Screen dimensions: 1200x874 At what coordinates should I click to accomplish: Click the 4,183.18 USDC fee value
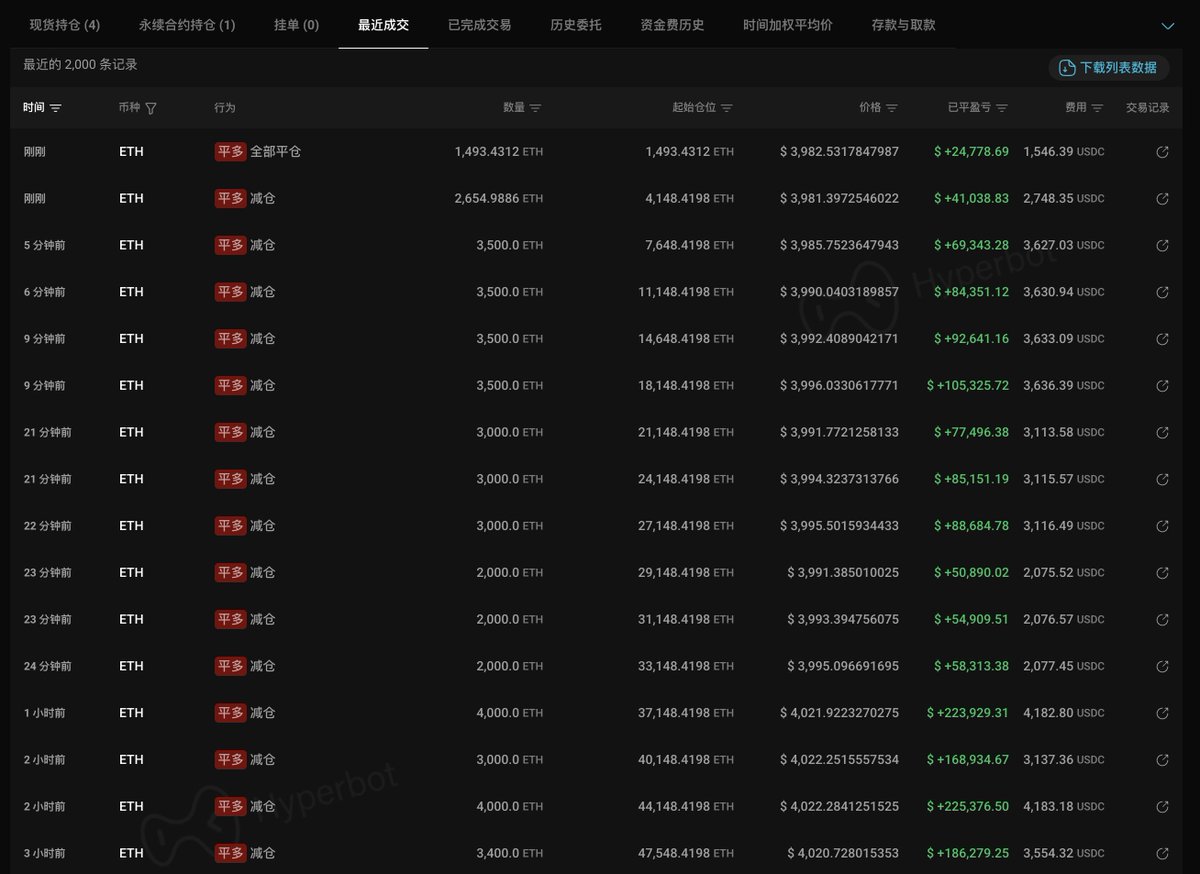point(1064,807)
